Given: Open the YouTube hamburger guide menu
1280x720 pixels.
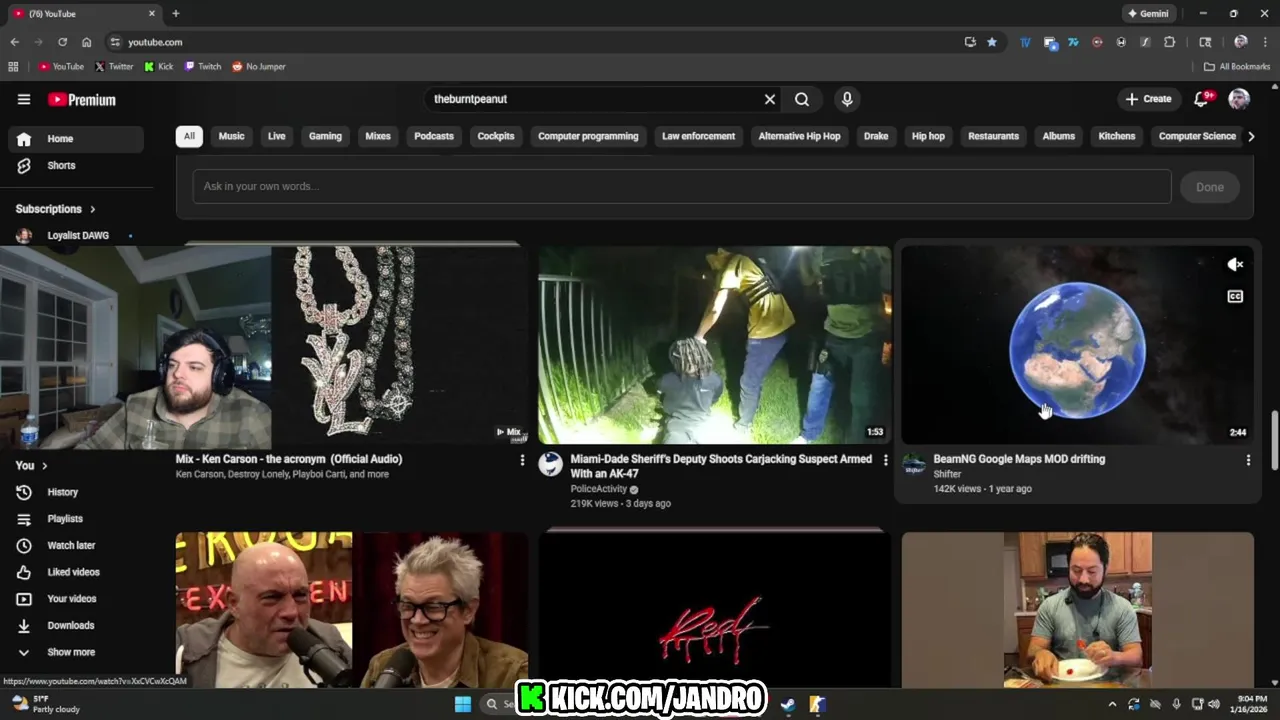Looking at the screenshot, I should coord(24,99).
